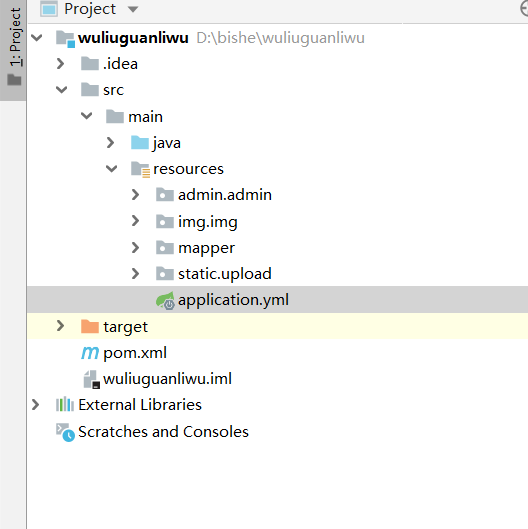
Task: Click the External Libraries bar-chart icon
Action: (x=65, y=405)
